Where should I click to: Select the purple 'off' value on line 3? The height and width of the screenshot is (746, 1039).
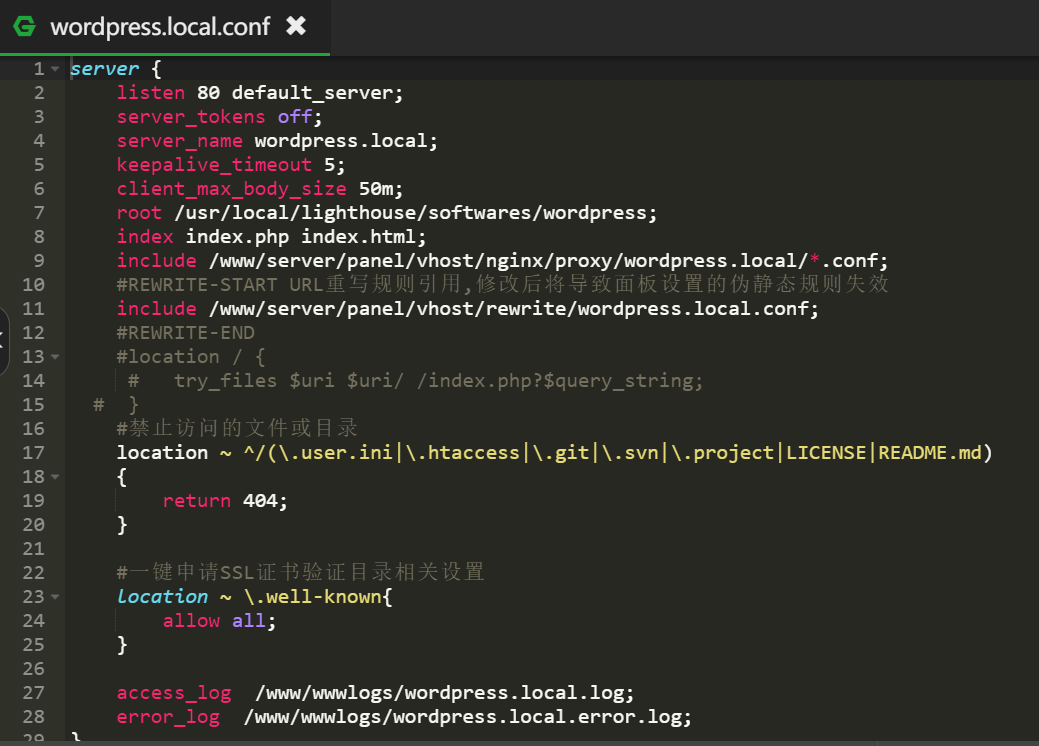[x=295, y=117]
